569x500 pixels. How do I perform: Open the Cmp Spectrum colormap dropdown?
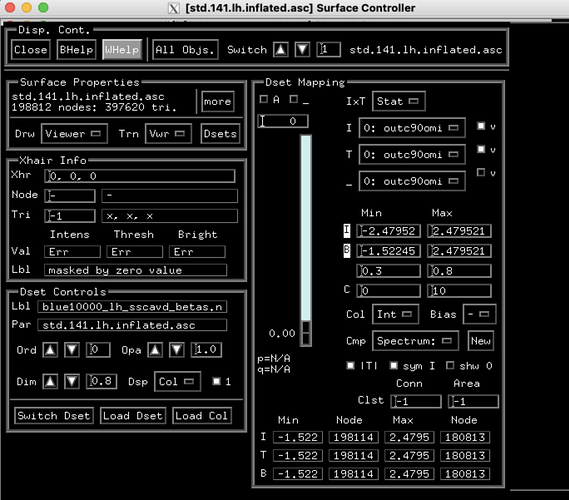[x=415, y=341]
